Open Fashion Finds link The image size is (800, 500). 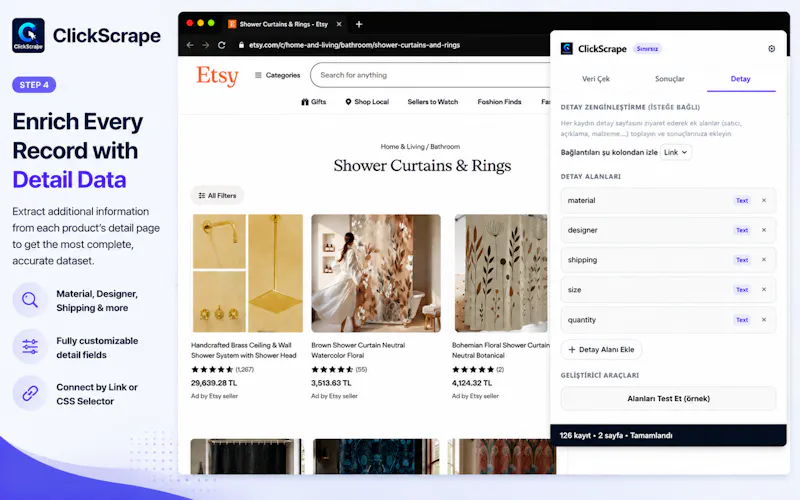499,102
